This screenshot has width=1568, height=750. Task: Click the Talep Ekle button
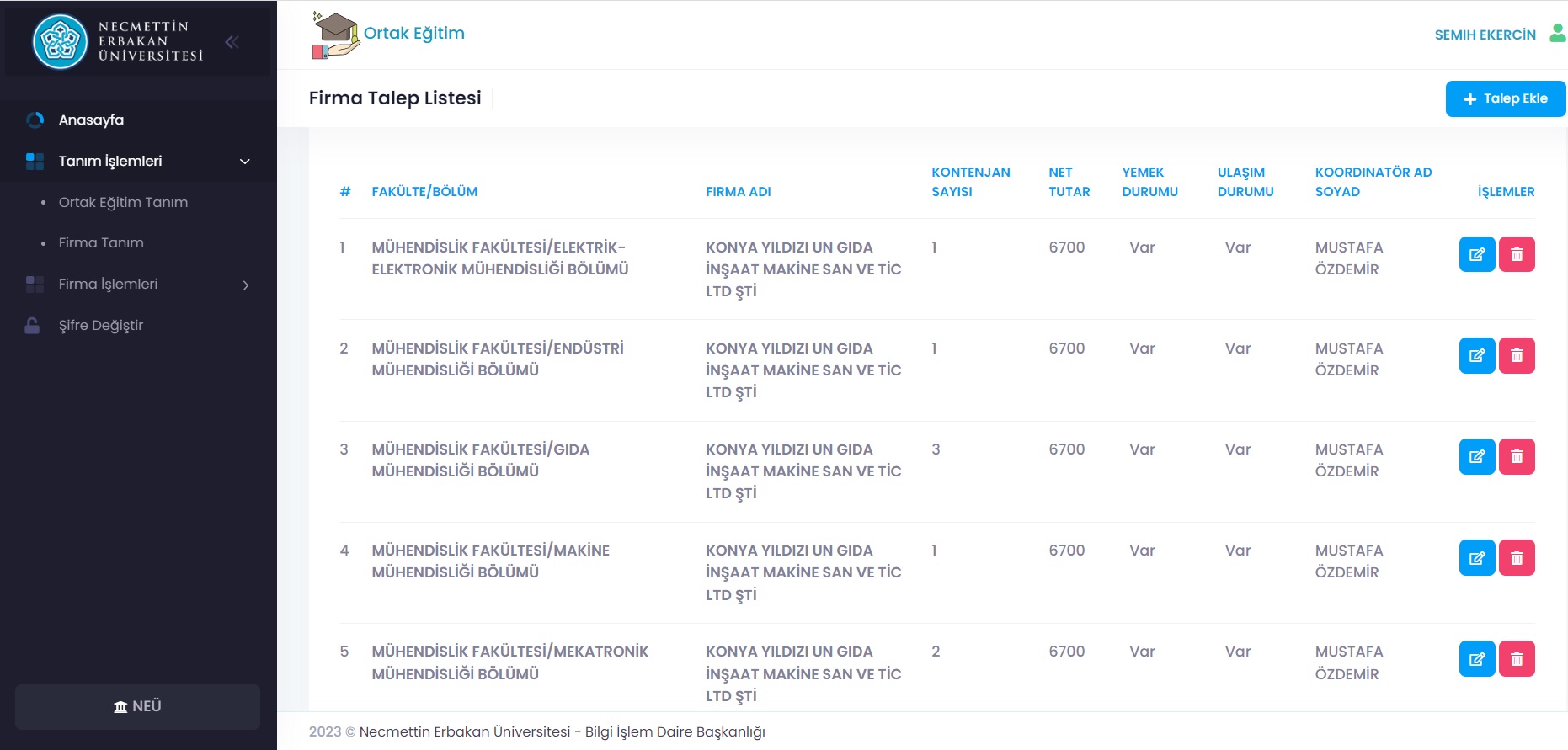1505,98
